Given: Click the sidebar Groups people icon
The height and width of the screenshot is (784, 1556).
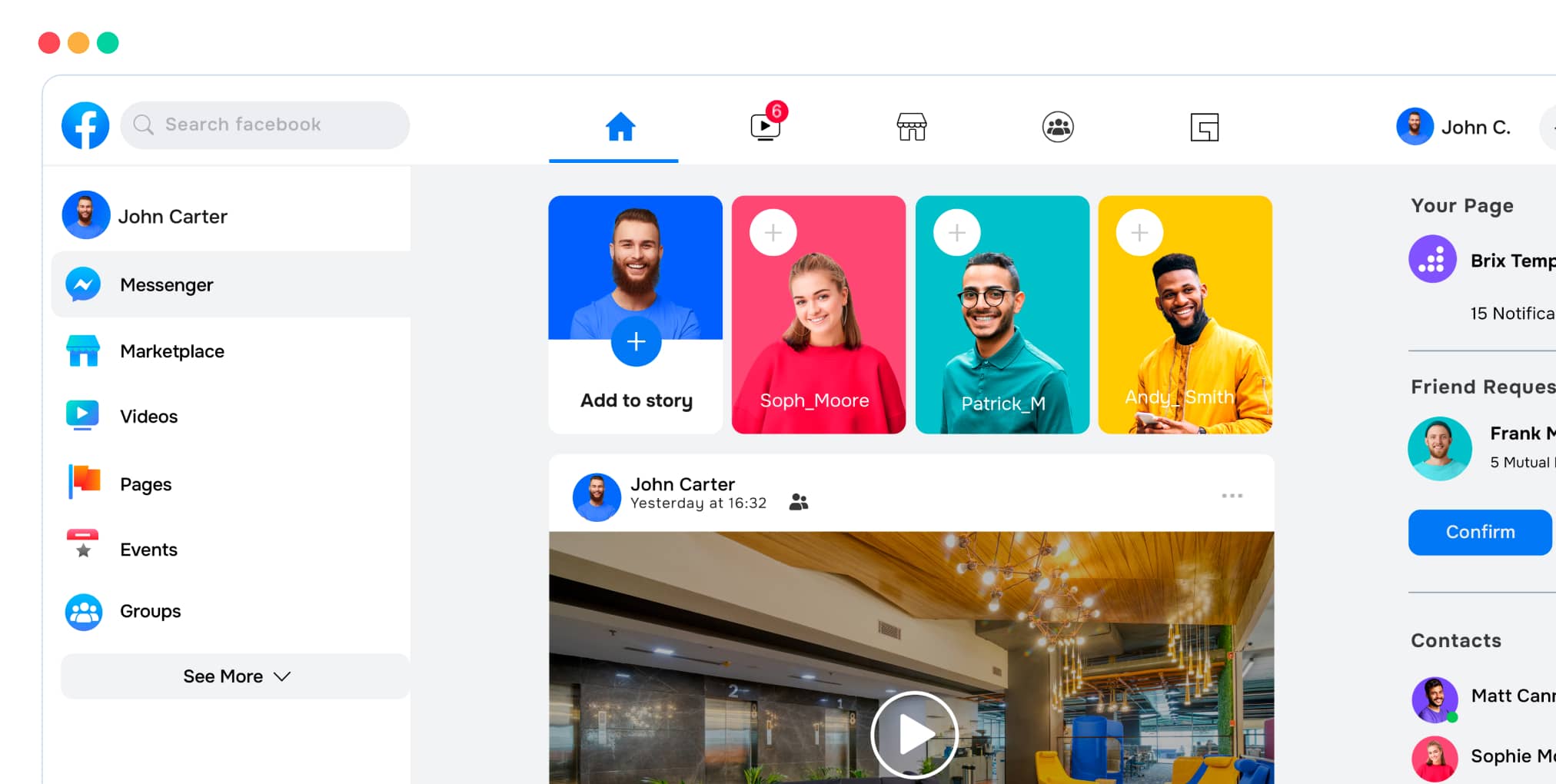Looking at the screenshot, I should point(83,613).
